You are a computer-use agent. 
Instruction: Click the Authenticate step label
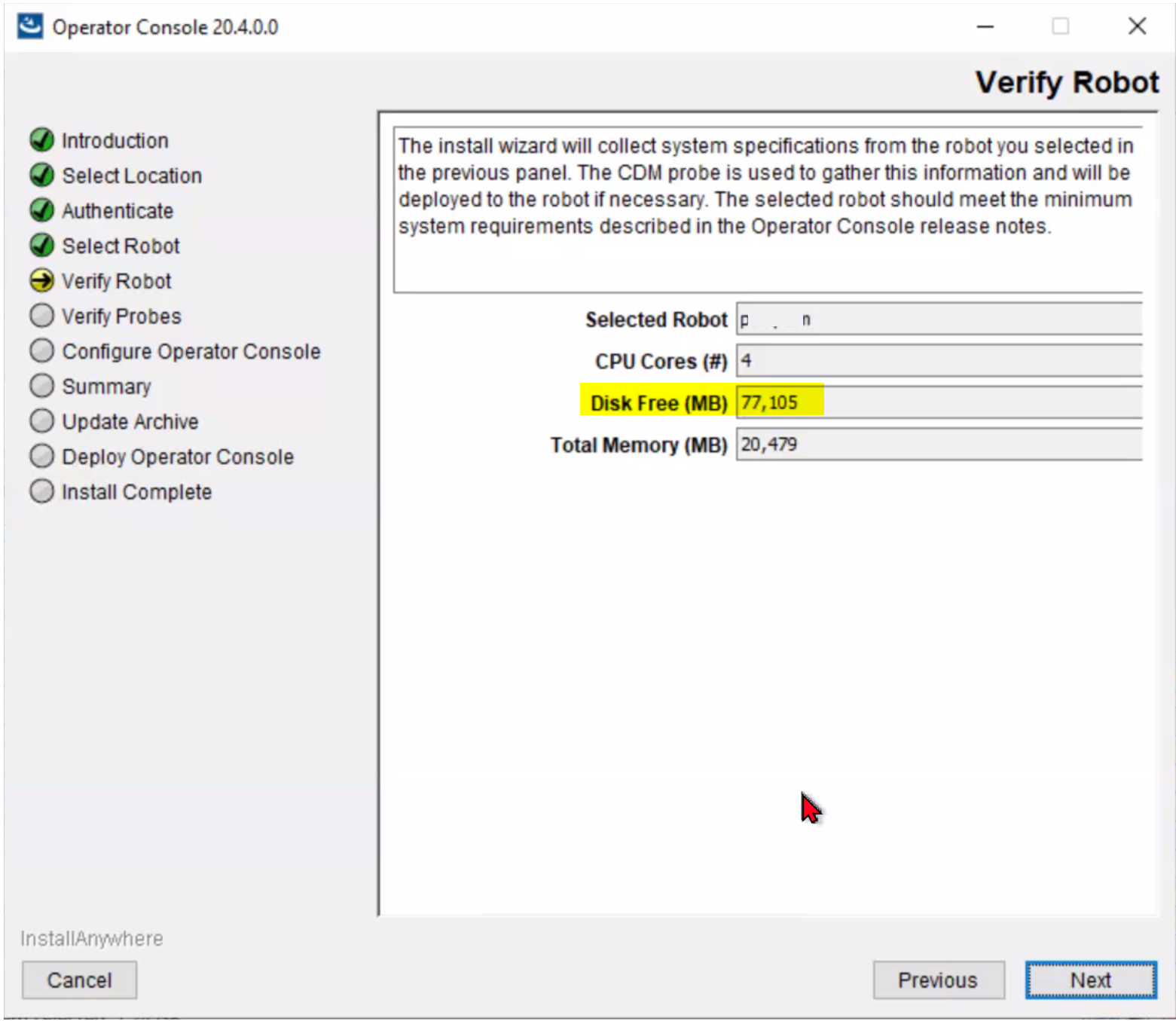118,211
